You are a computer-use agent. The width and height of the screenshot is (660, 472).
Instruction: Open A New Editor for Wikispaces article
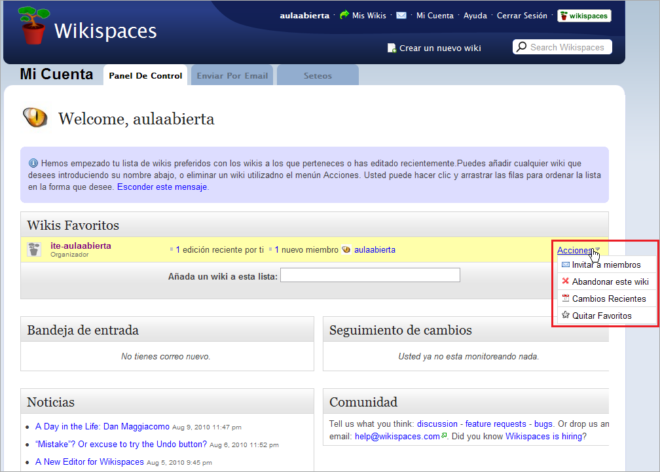tap(89, 462)
